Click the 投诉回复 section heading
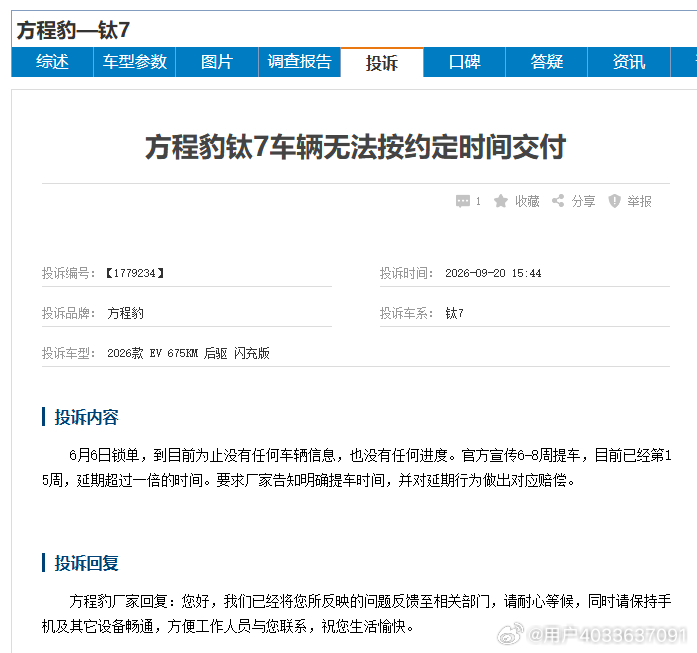Viewport: 697px width, 653px height. (x=86, y=563)
